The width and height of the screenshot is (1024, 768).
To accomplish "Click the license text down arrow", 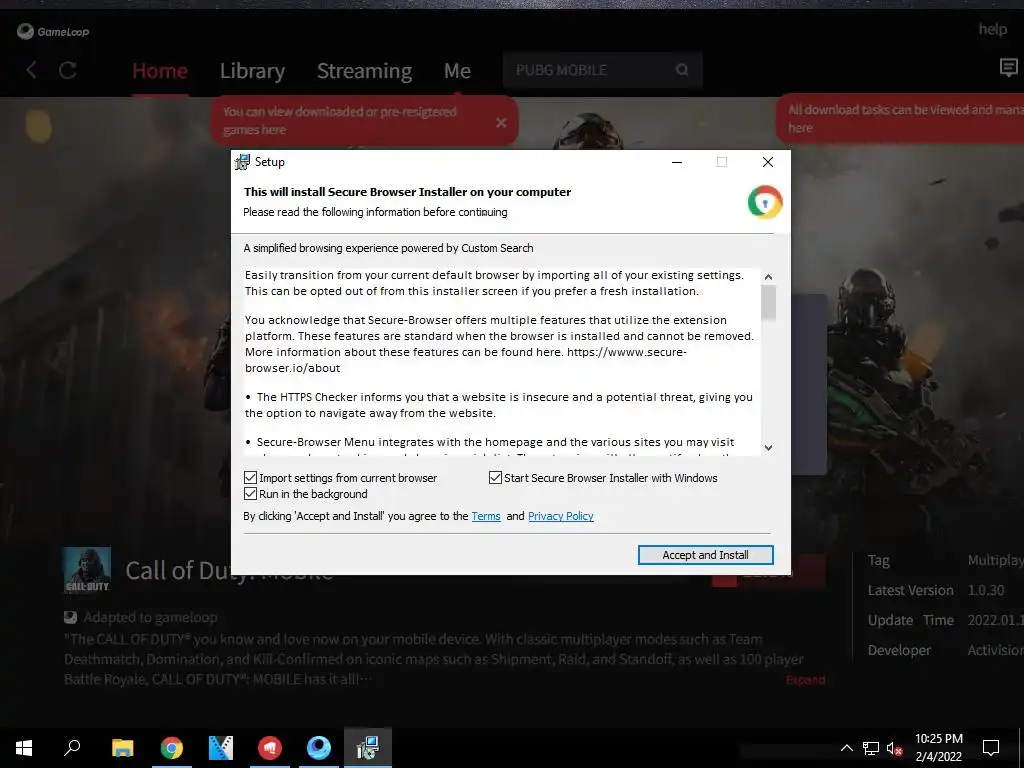I will pos(769,447).
